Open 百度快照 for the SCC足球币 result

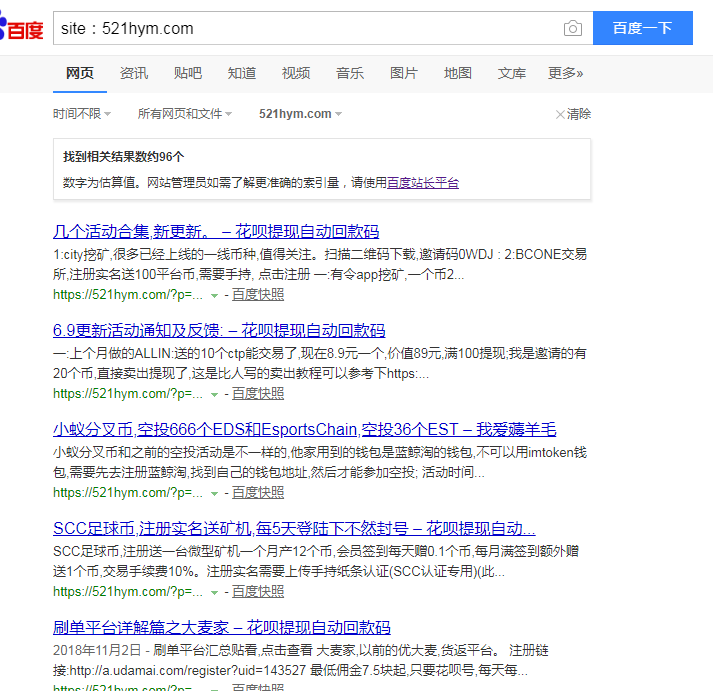[258, 592]
